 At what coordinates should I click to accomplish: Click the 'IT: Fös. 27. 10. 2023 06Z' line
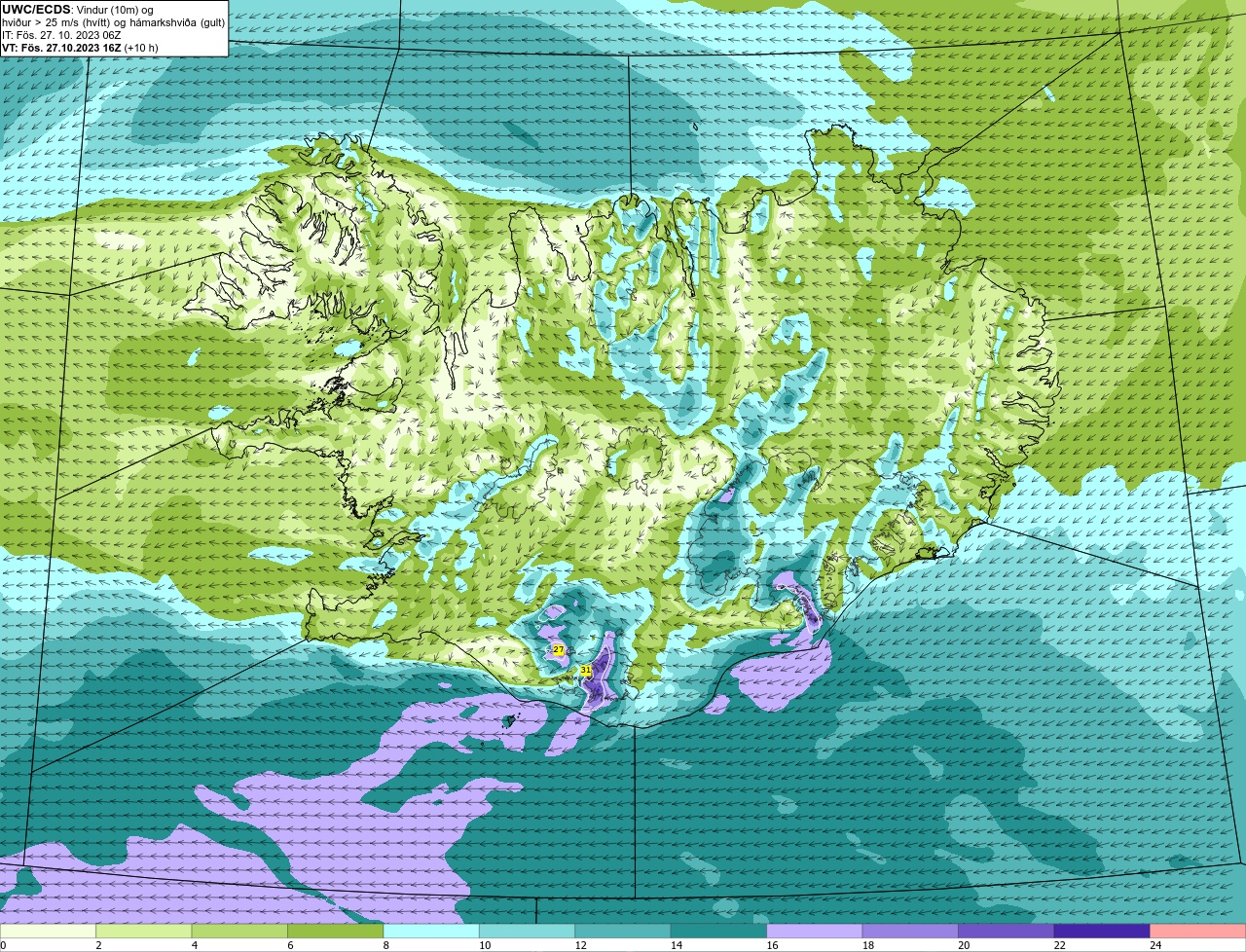(x=60, y=35)
